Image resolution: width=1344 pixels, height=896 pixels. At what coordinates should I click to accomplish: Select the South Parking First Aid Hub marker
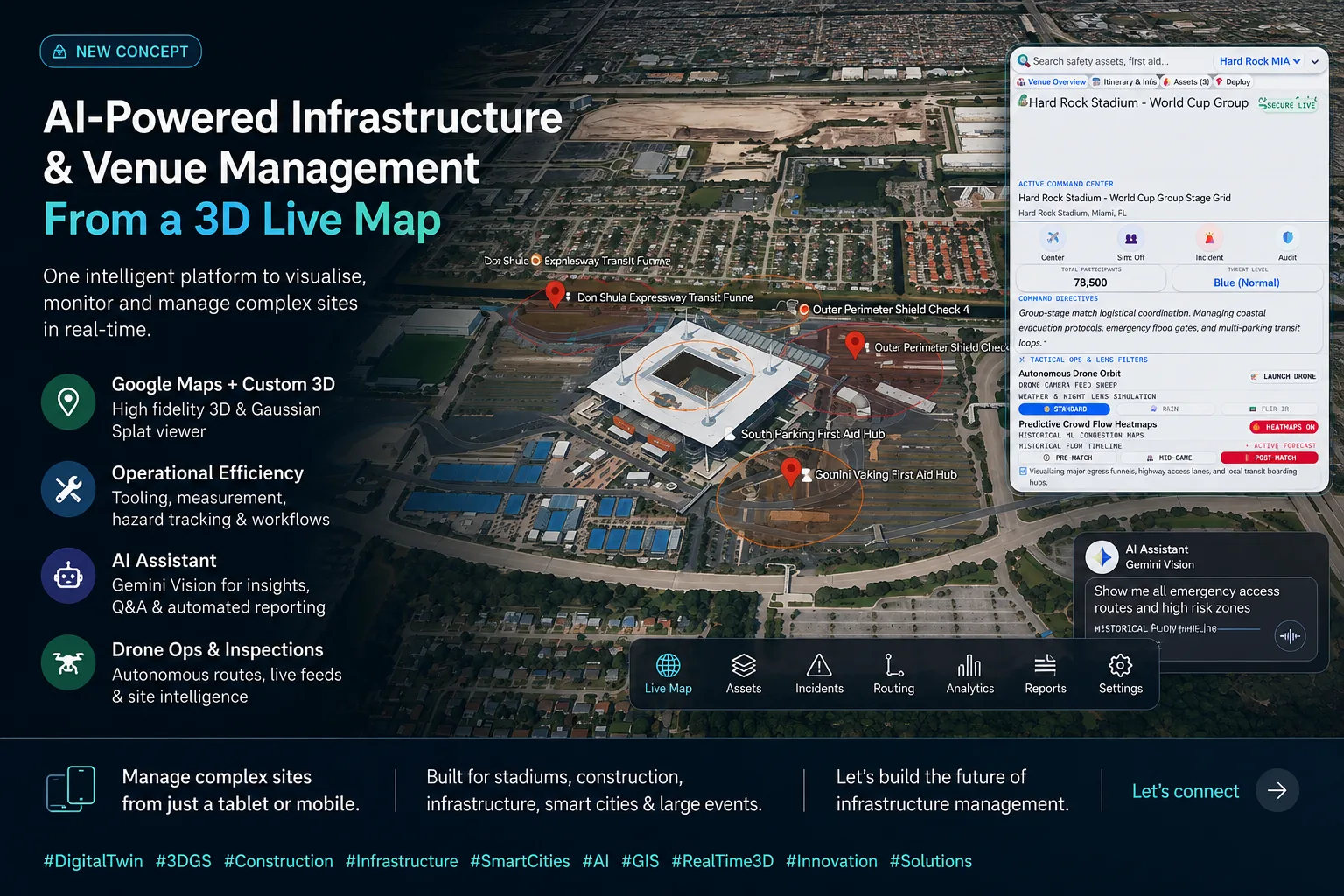click(731, 434)
